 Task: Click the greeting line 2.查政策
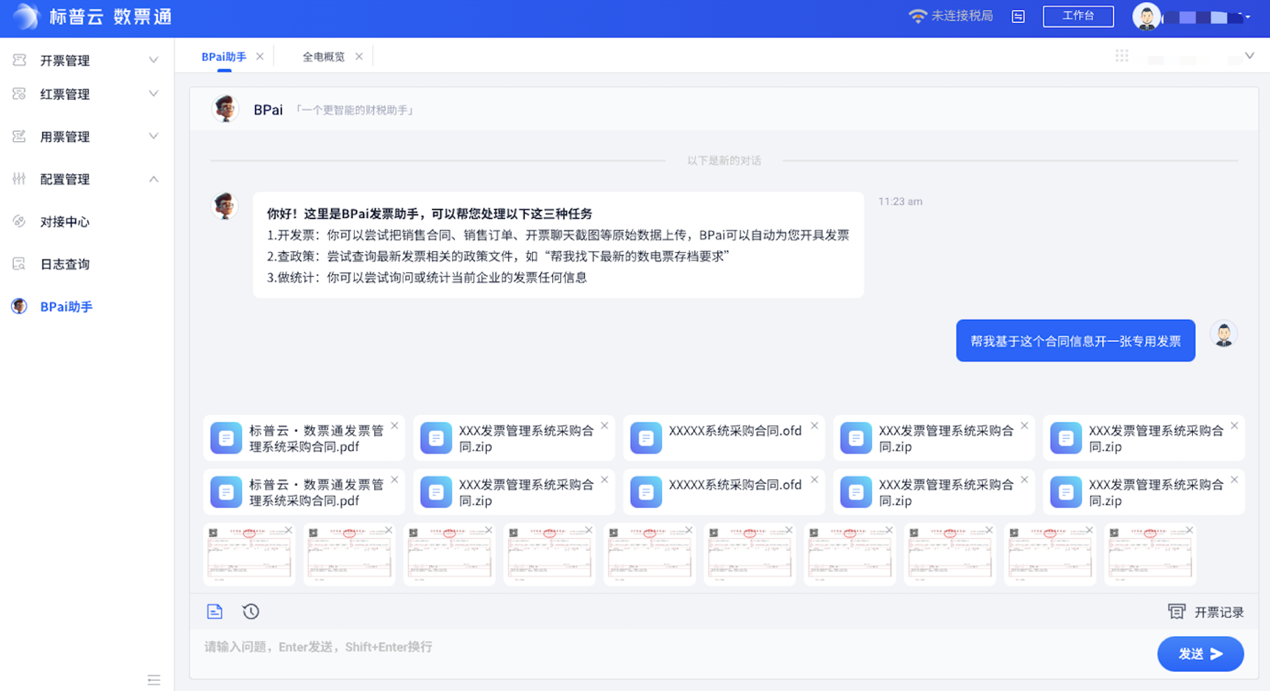pyautogui.click(x=498, y=256)
